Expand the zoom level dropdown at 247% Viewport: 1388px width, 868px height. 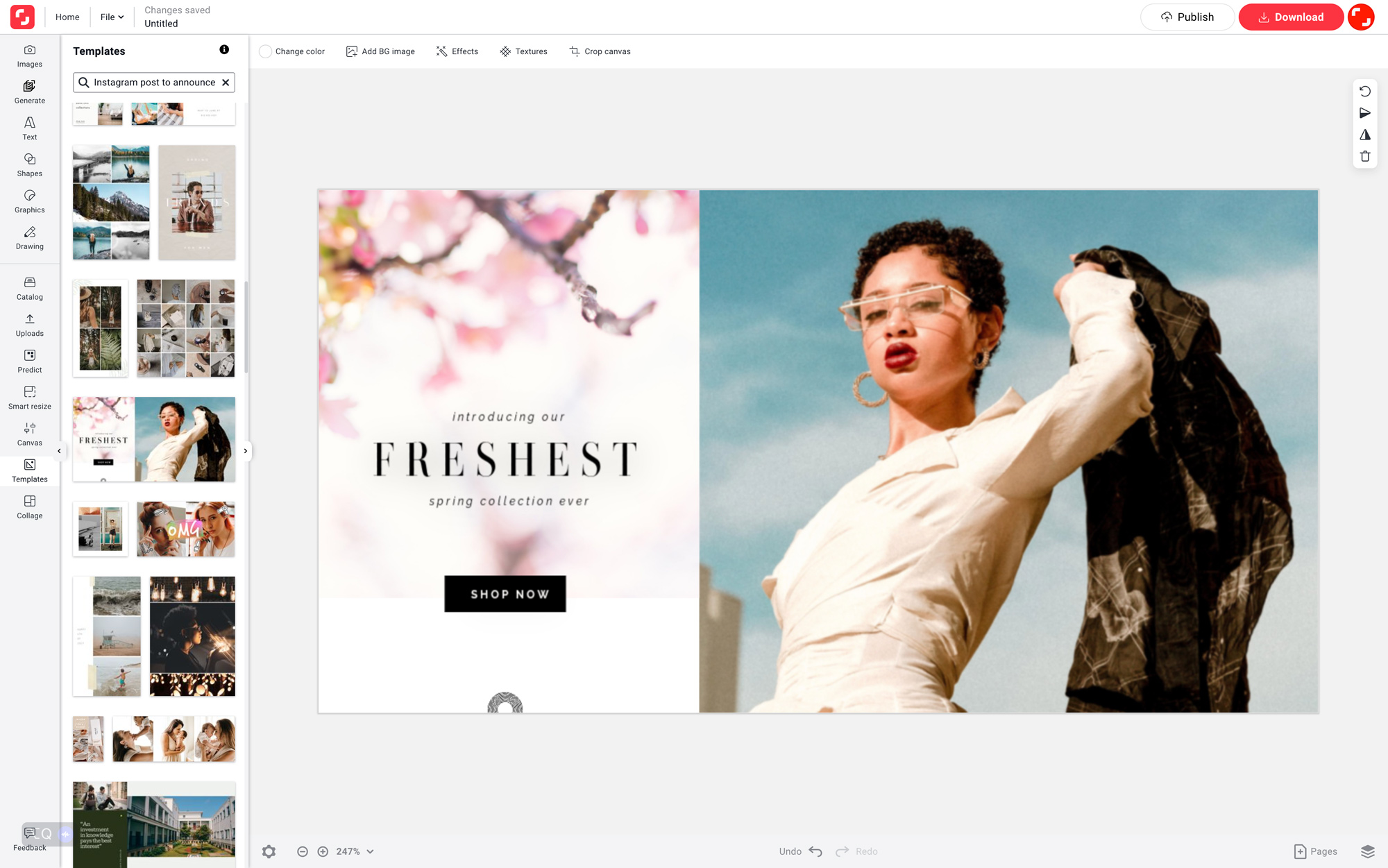(371, 851)
